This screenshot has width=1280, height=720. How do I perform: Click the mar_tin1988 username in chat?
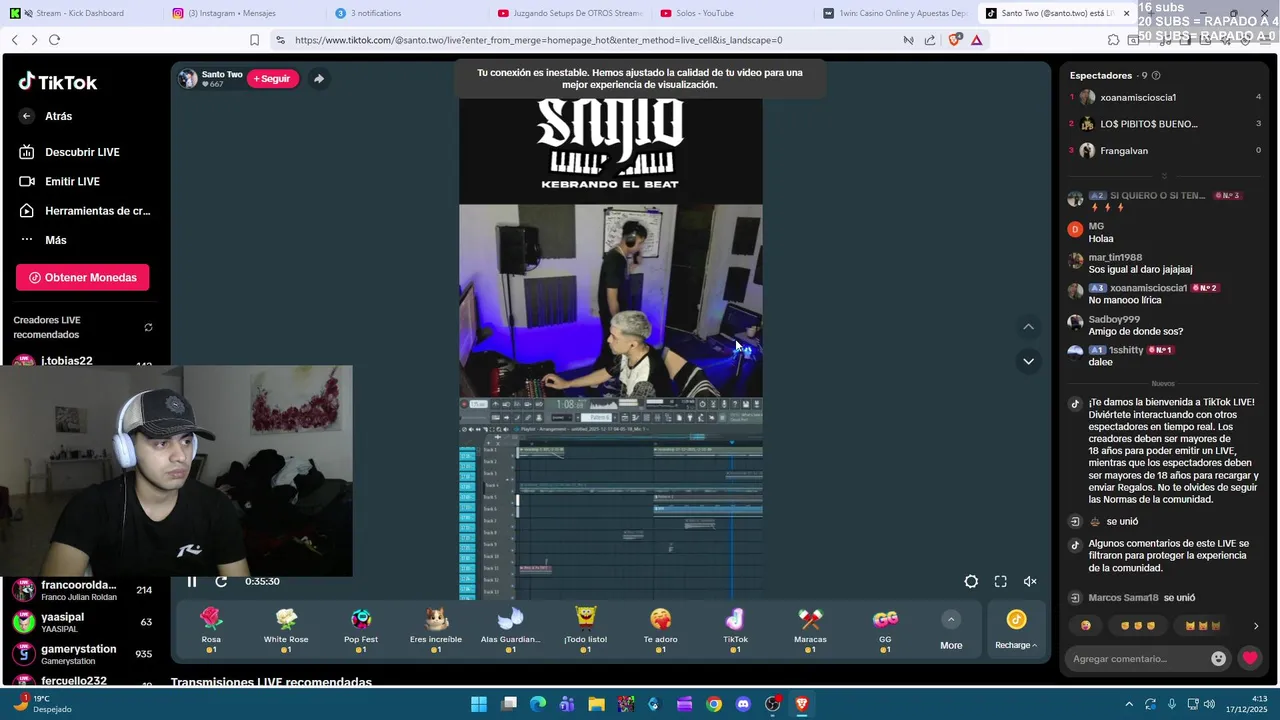(x=1115, y=258)
